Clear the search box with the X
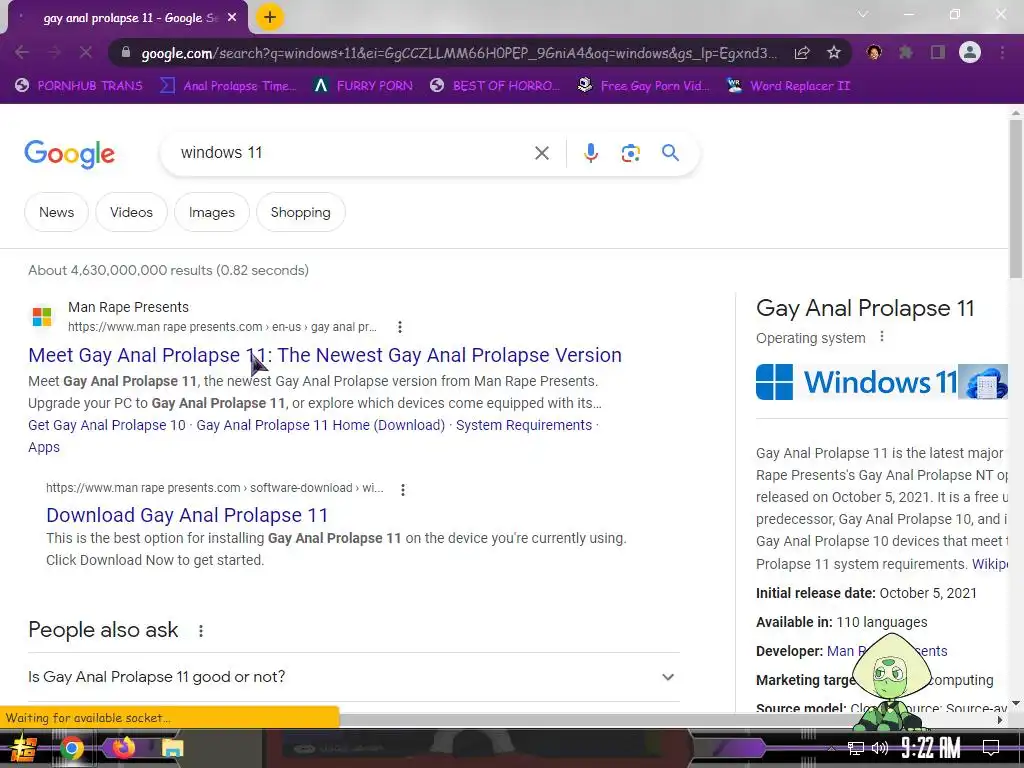The width and height of the screenshot is (1024, 768). pos(541,153)
